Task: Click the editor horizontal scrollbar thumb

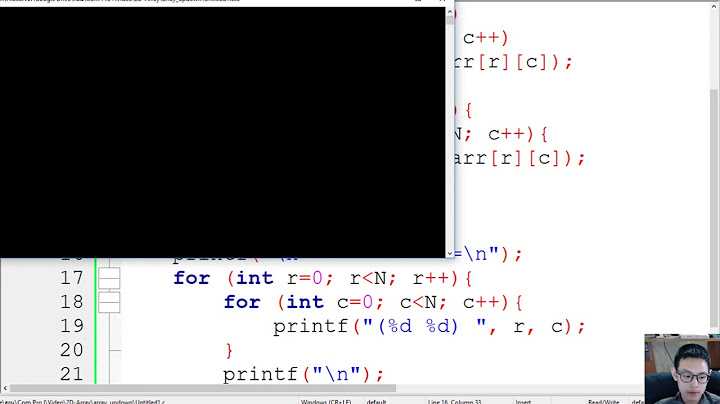Action: click(x=202, y=388)
